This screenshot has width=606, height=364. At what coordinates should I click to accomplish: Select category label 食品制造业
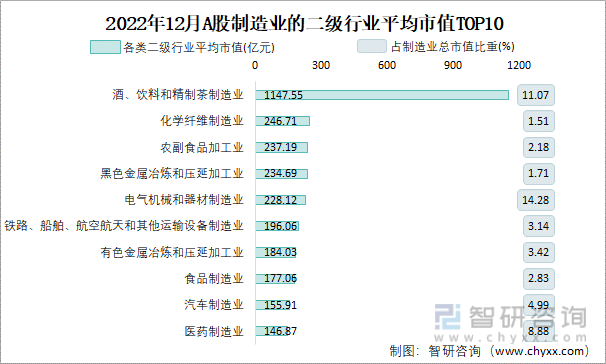214,279
